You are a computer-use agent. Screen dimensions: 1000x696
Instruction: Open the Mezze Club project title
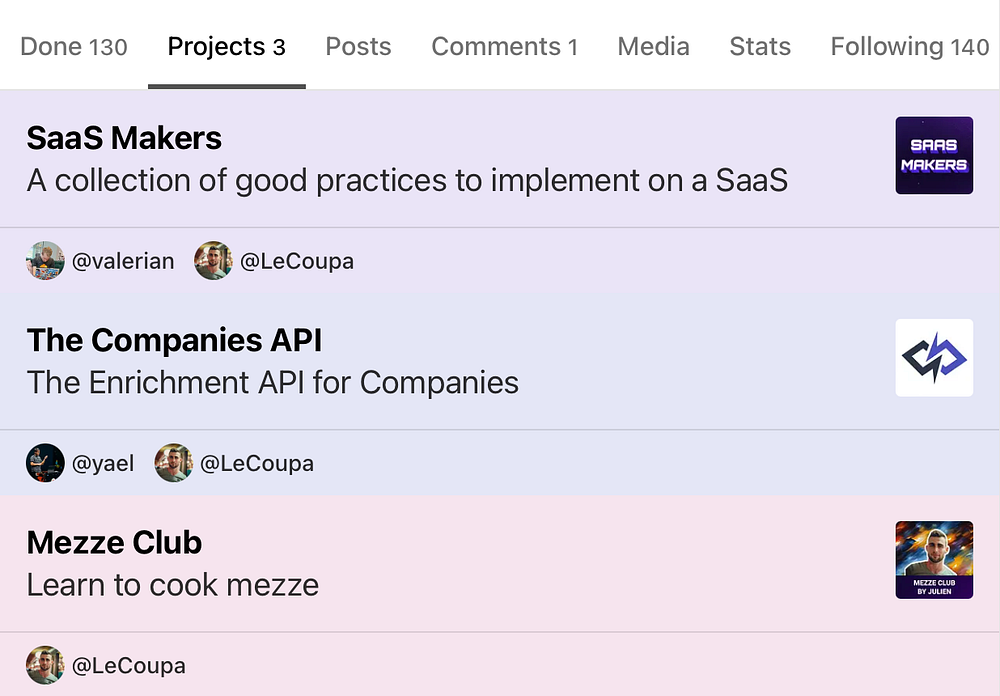point(114,543)
